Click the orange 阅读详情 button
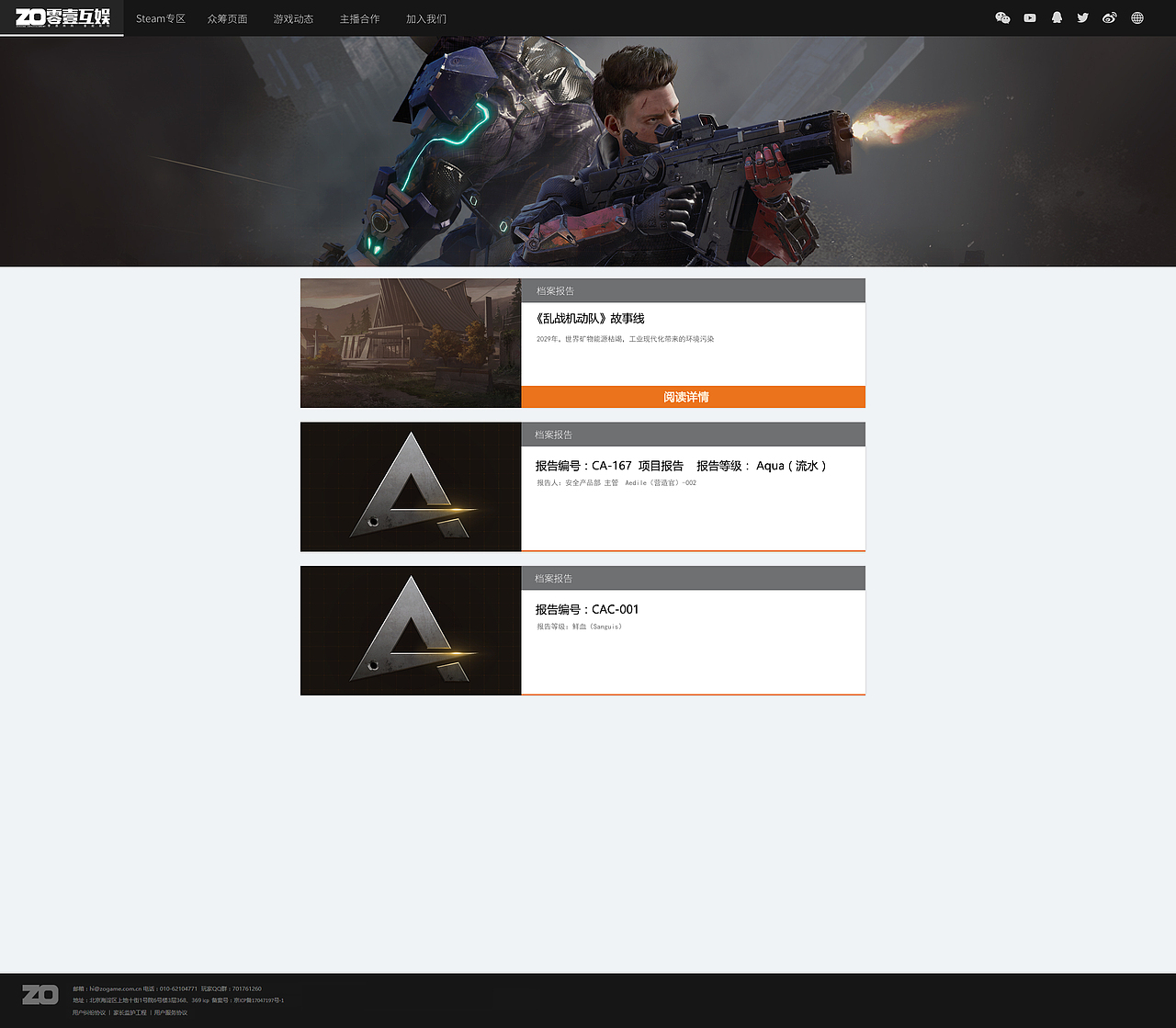The image size is (1176, 1028). pyautogui.click(x=693, y=397)
